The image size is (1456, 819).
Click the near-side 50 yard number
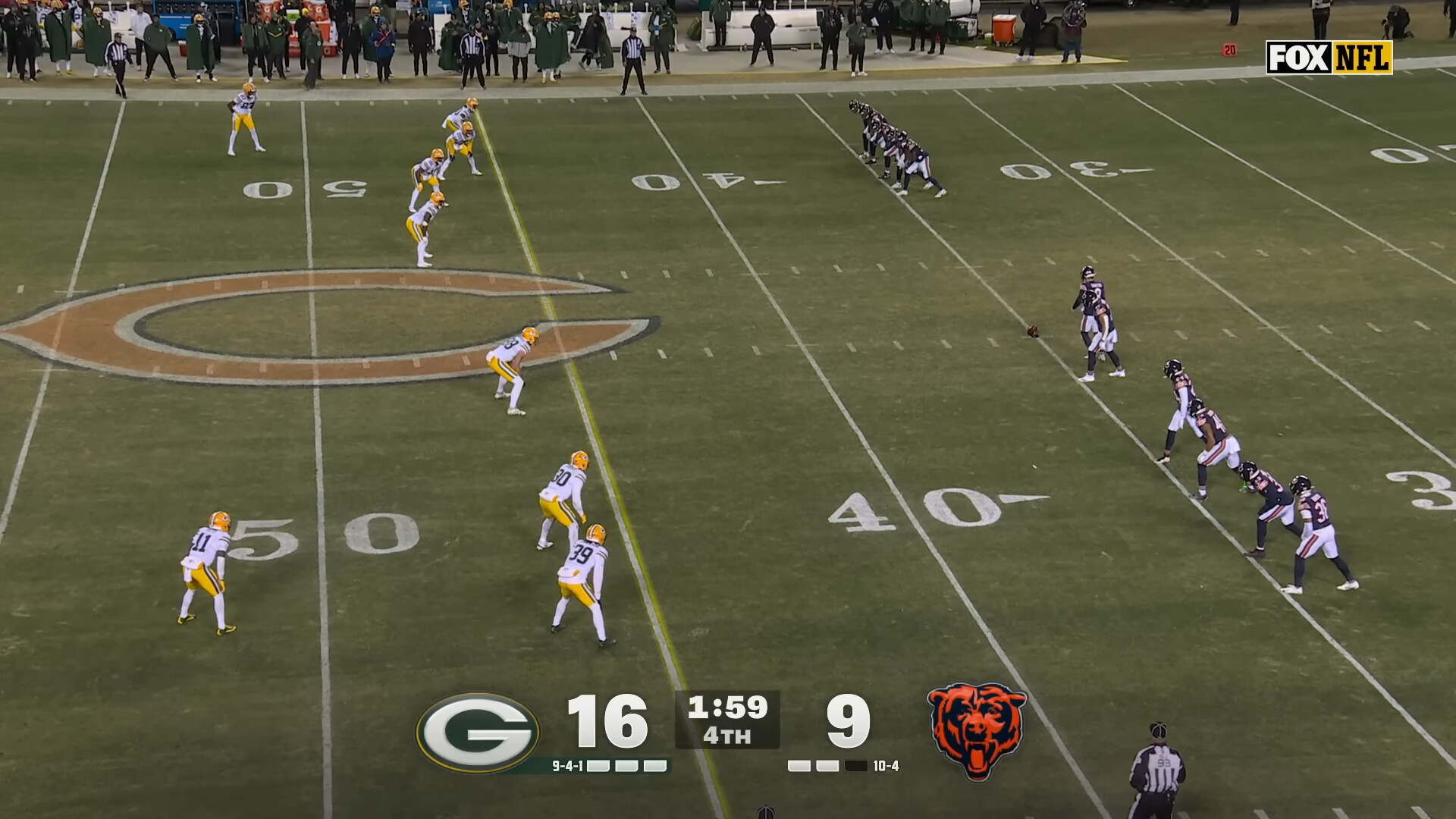(x=325, y=536)
